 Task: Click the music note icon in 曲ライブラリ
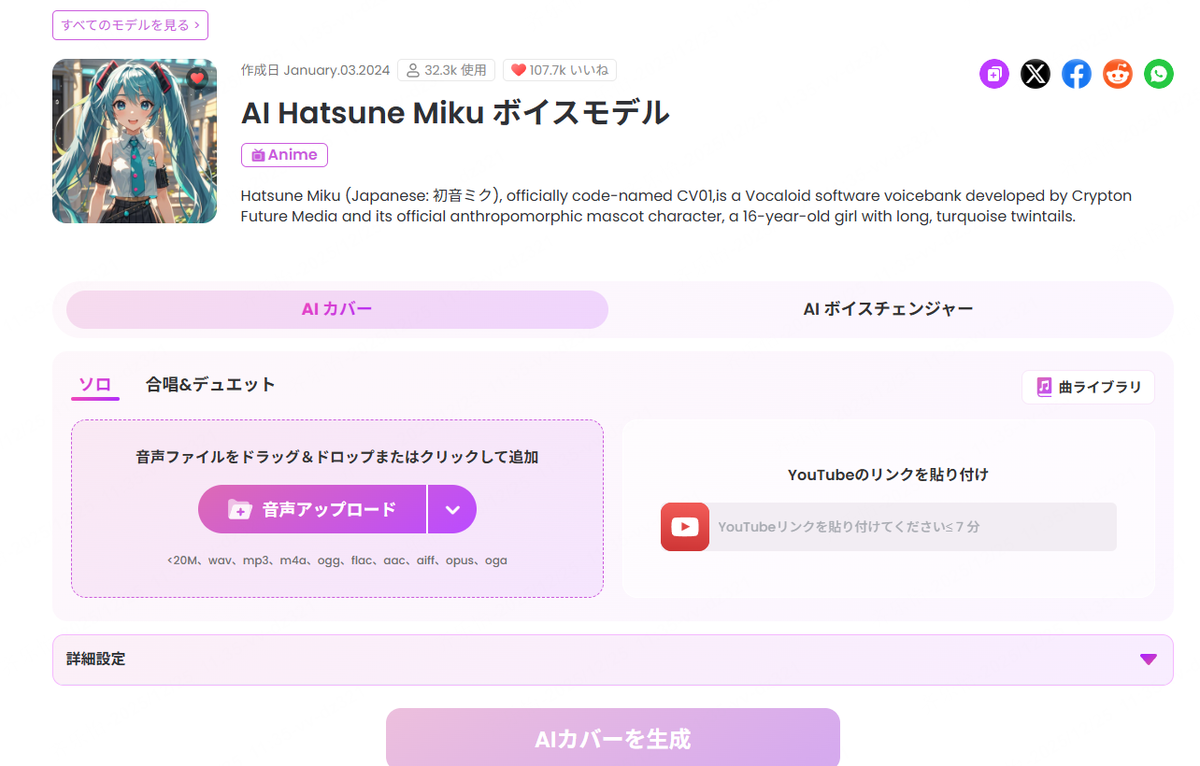1044,387
